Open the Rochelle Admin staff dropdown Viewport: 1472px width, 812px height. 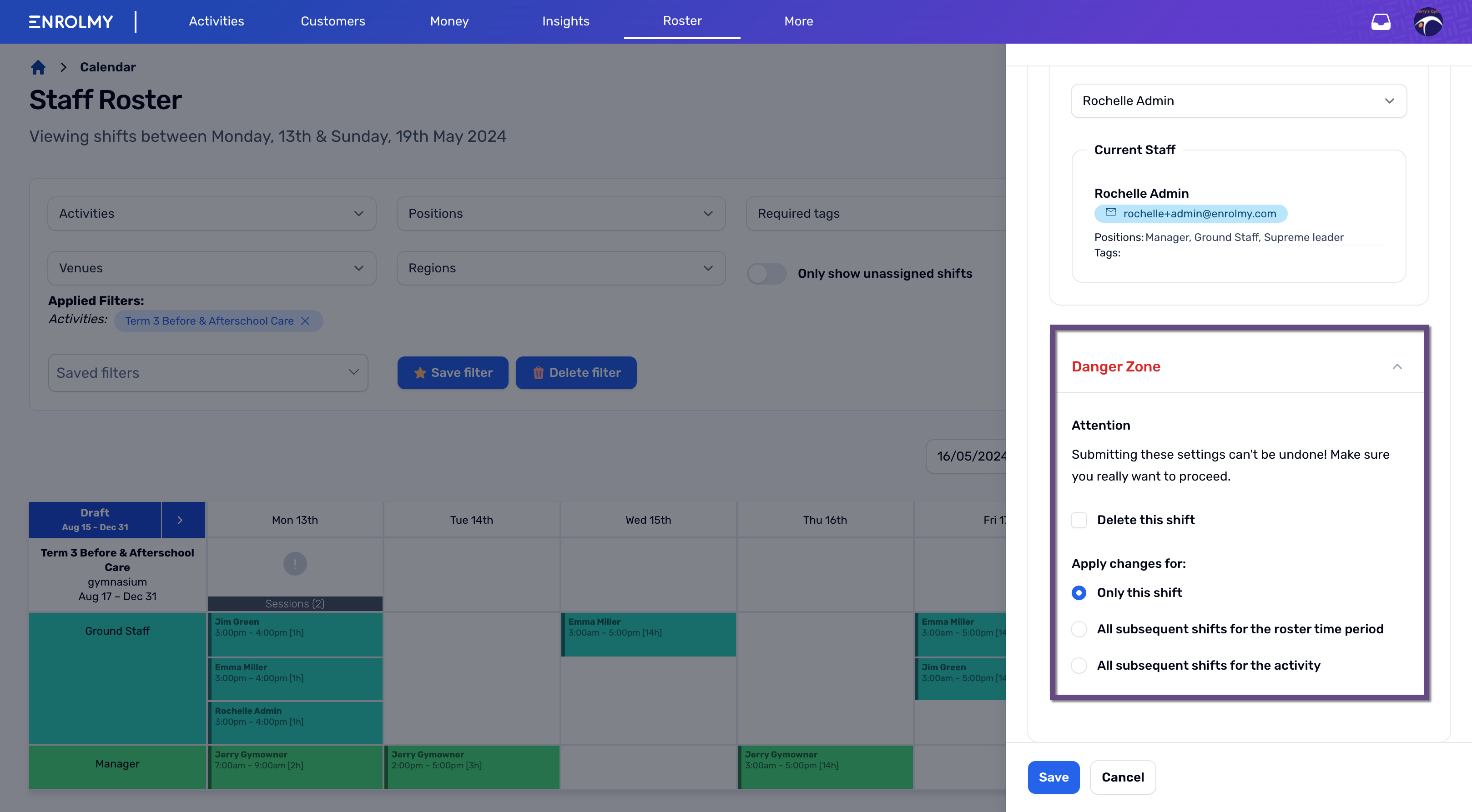click(x=1238, y=101)
